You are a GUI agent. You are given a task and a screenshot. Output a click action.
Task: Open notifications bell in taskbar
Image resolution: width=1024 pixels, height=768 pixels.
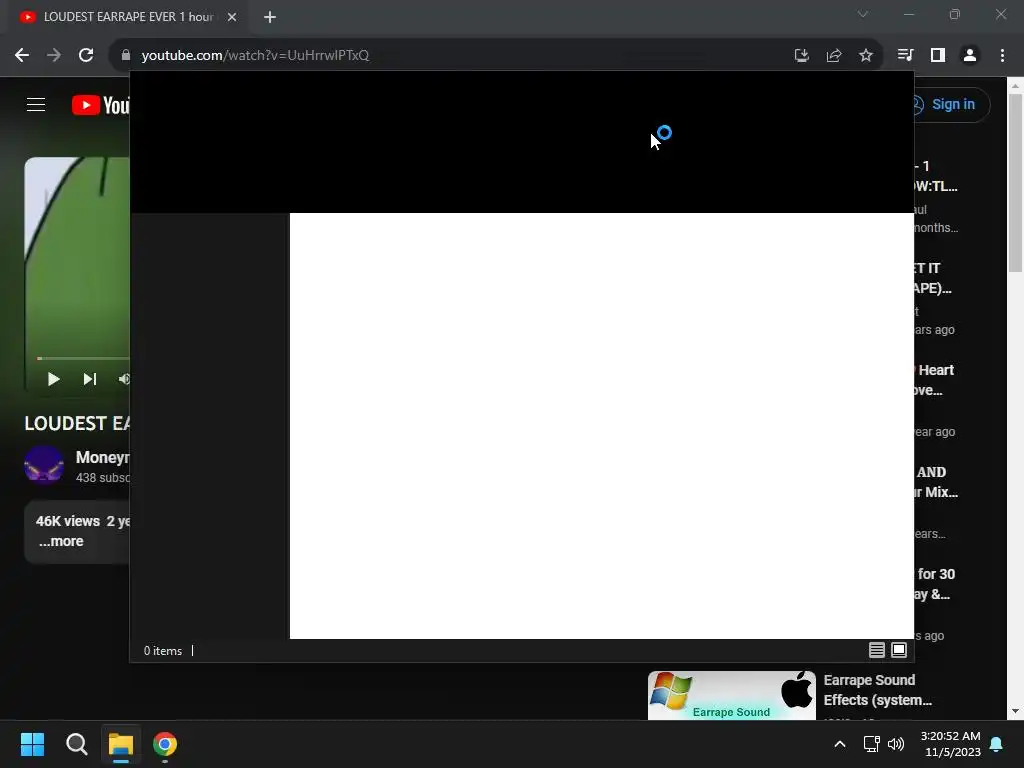point(997,744)
